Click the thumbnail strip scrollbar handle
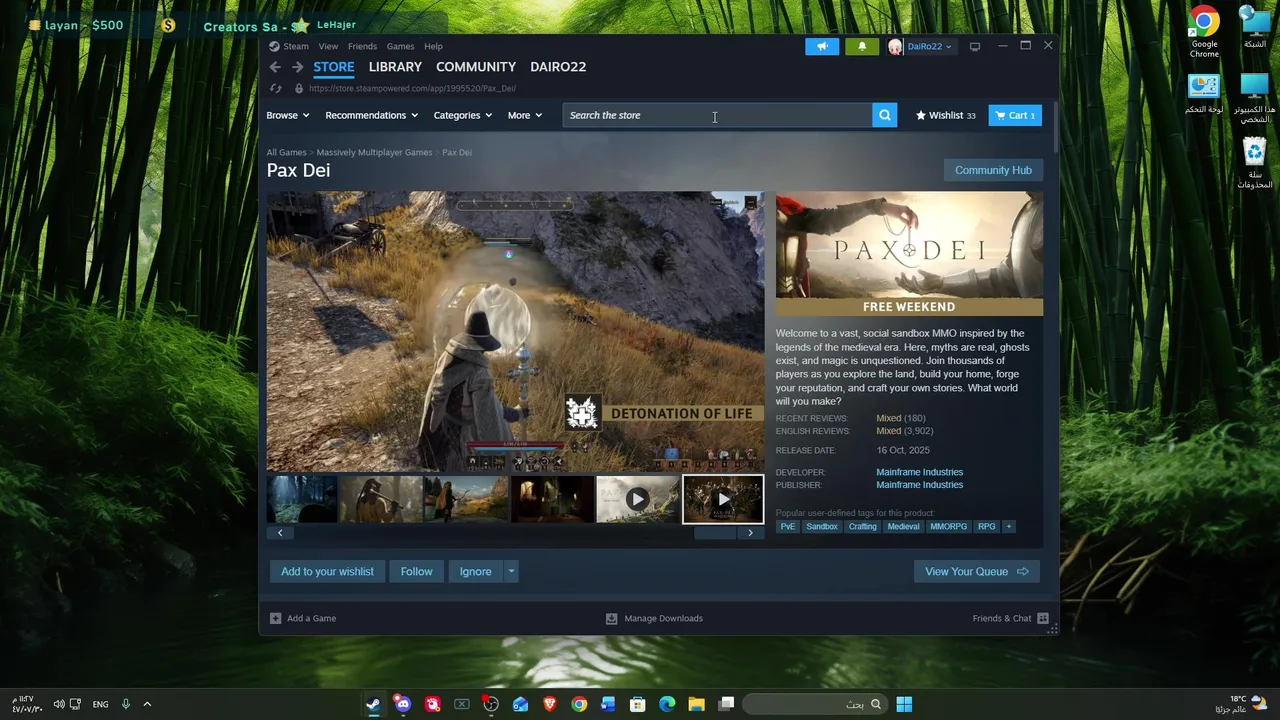 pyautogui.click(x=714, y=532)
